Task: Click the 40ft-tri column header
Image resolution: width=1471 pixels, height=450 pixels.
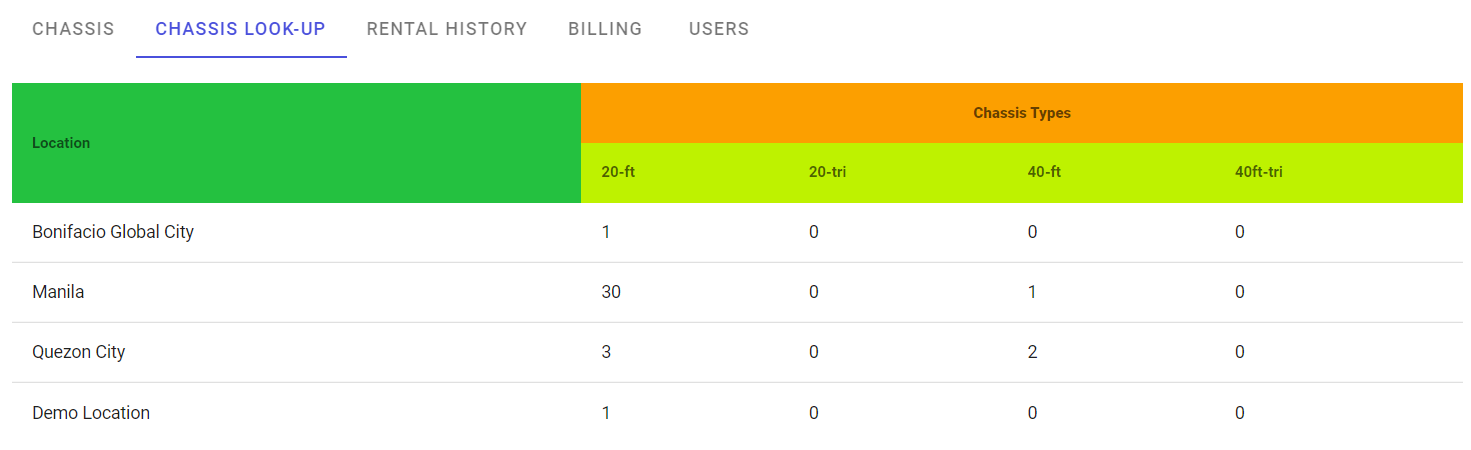Action: pos(1258,172)
